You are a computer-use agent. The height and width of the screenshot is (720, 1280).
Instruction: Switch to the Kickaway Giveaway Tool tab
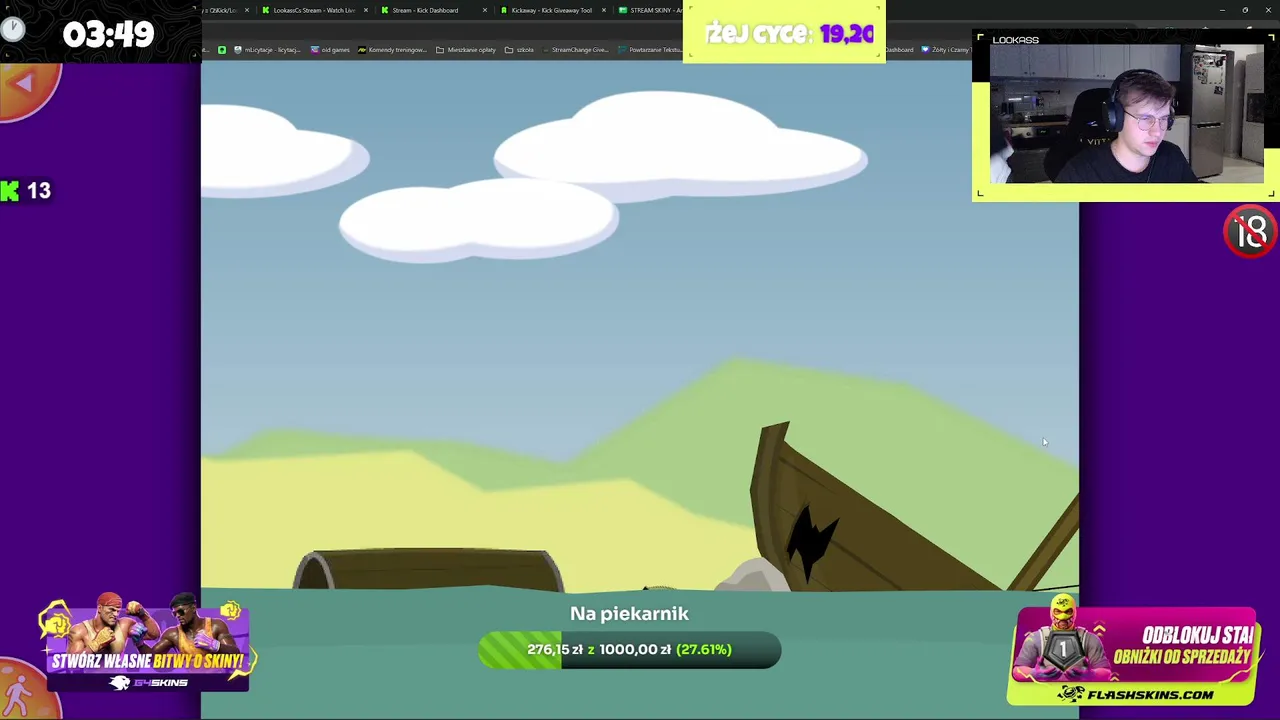[x=551, y=10]
